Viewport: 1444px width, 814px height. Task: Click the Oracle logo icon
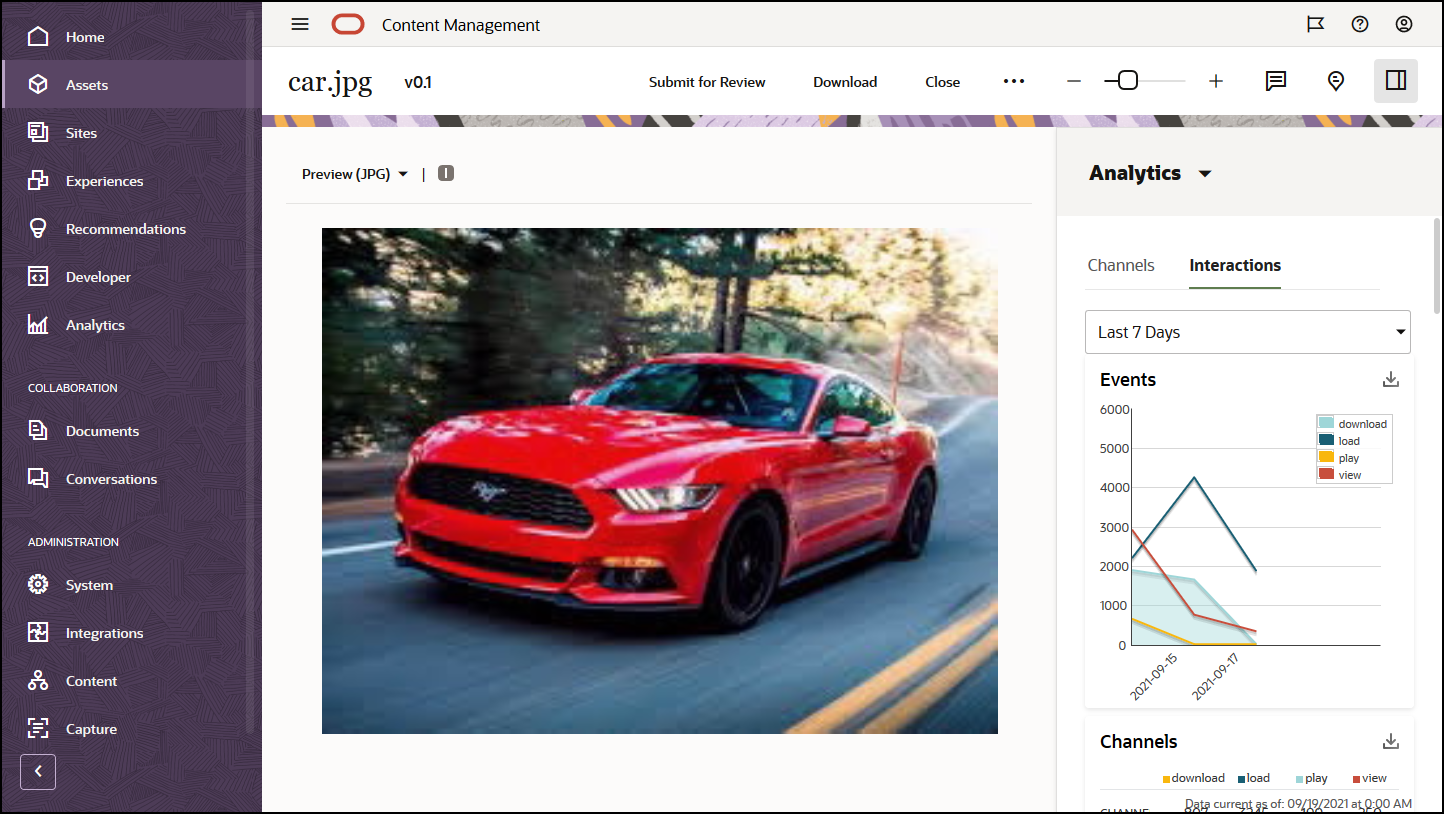[348, 25]
